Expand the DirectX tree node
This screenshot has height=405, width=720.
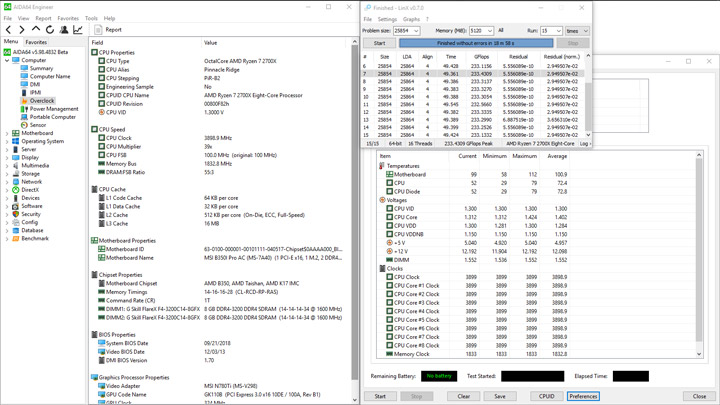click(7, 190)
